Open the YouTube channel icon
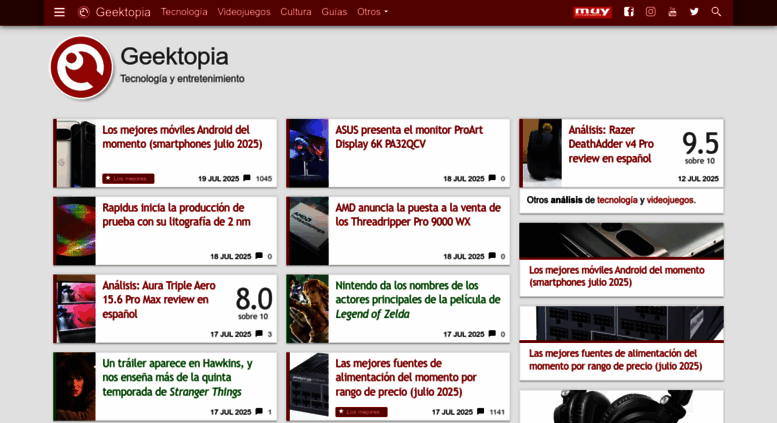The image size is (777, 423). (672, 12)
